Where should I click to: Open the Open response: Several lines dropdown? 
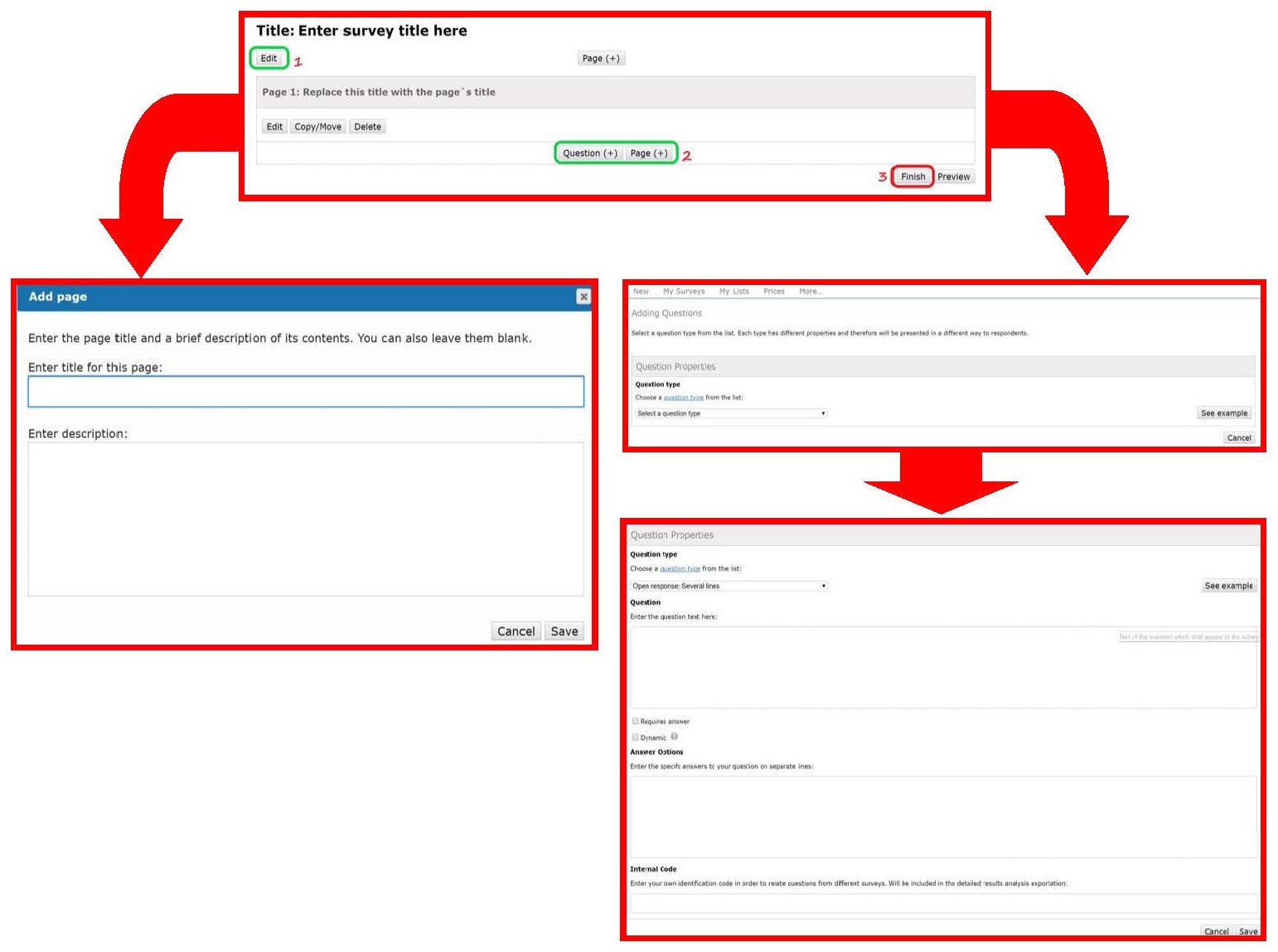pyautogui.click(x=729, y=586)
